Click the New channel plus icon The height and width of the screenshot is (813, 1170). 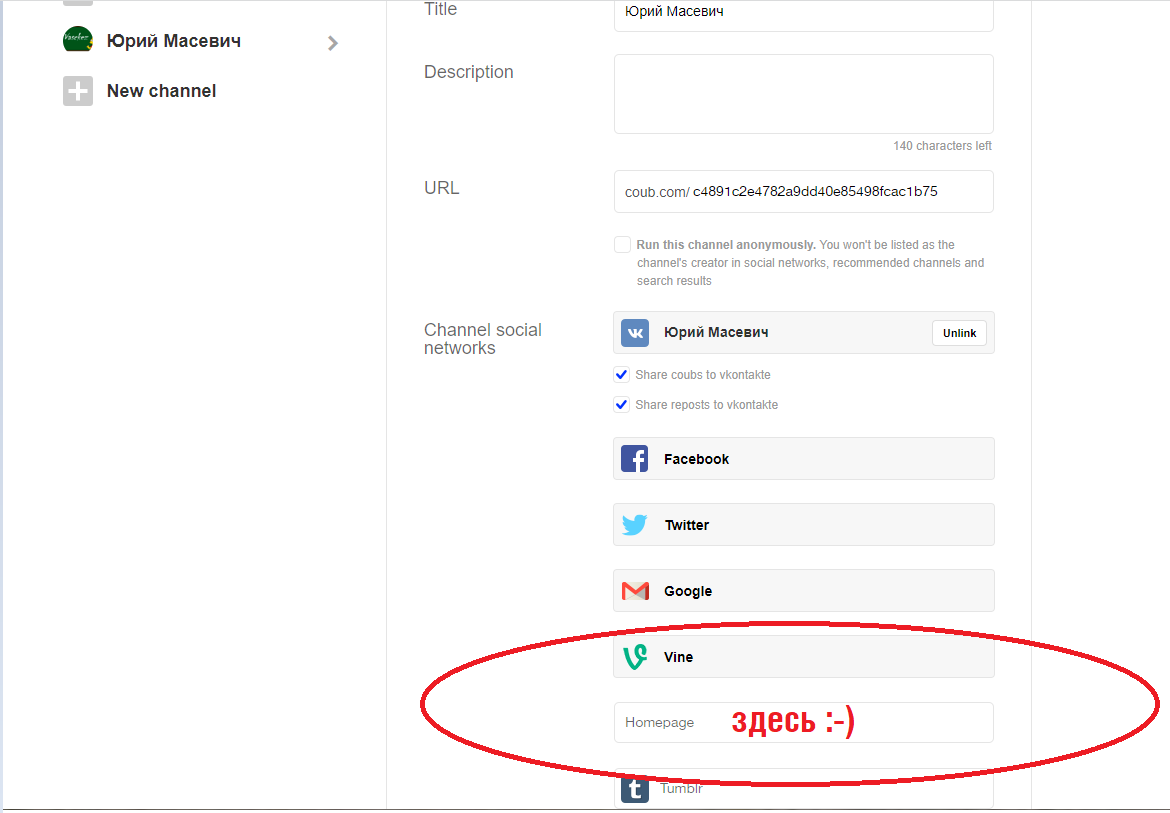78,91
